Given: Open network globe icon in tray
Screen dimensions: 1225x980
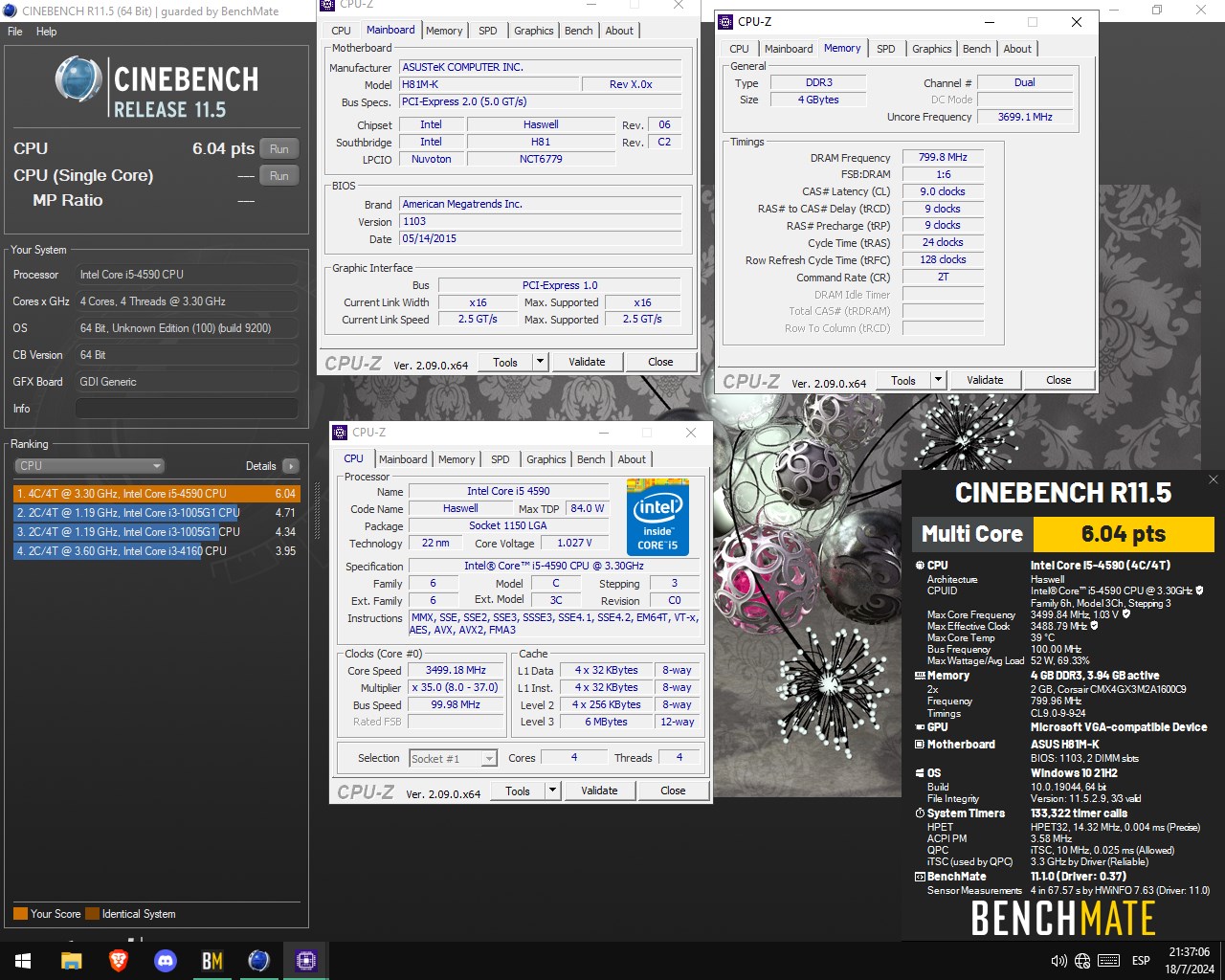Looking at the screenshot, I should 1082,961.
